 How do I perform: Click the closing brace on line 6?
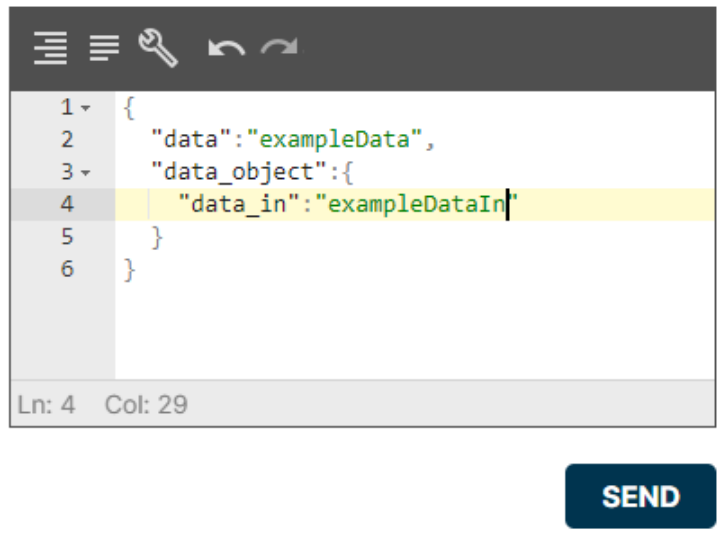[x=128, y=270]
